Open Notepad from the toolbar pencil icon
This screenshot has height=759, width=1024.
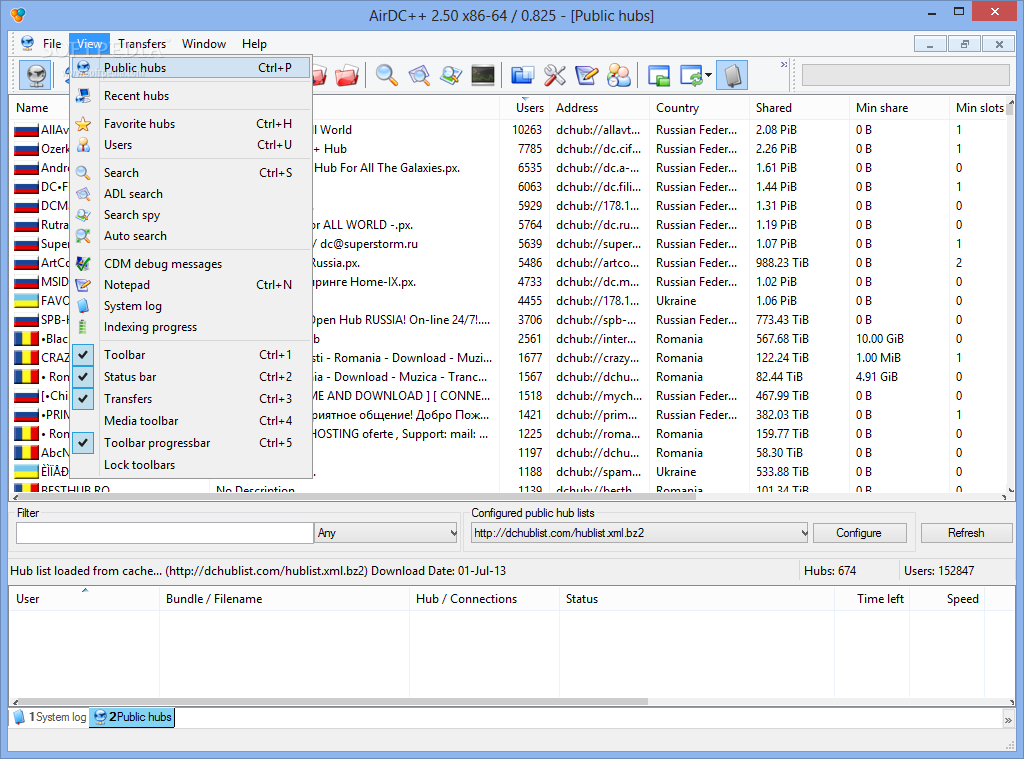(586, 75)
